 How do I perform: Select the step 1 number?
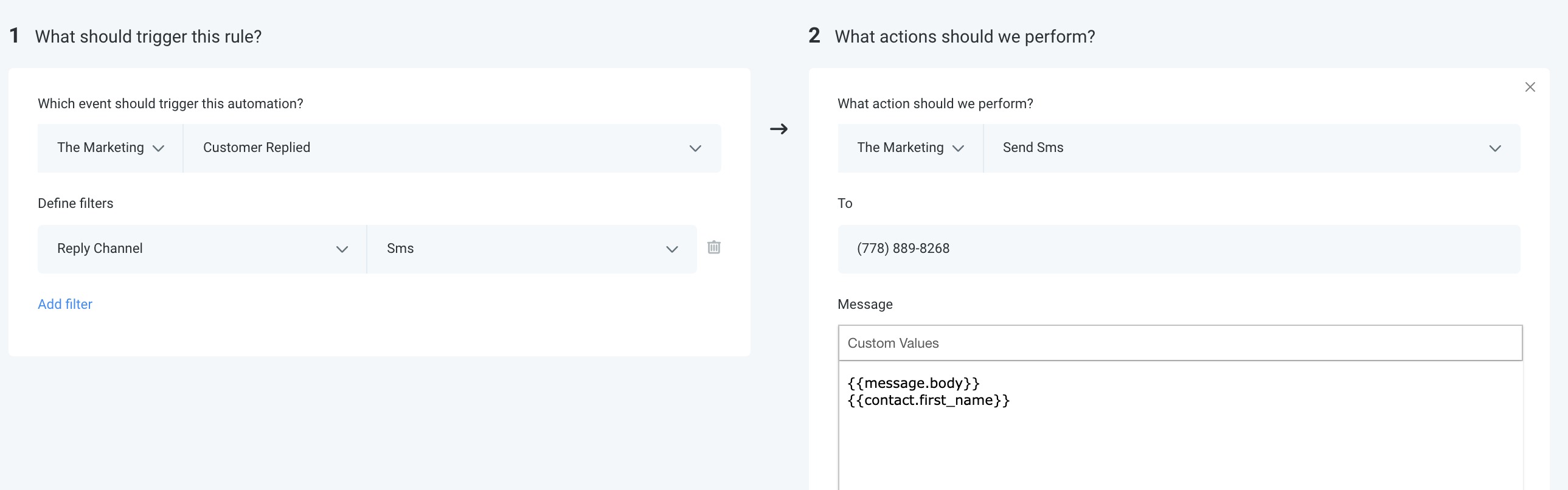(15, 36)
